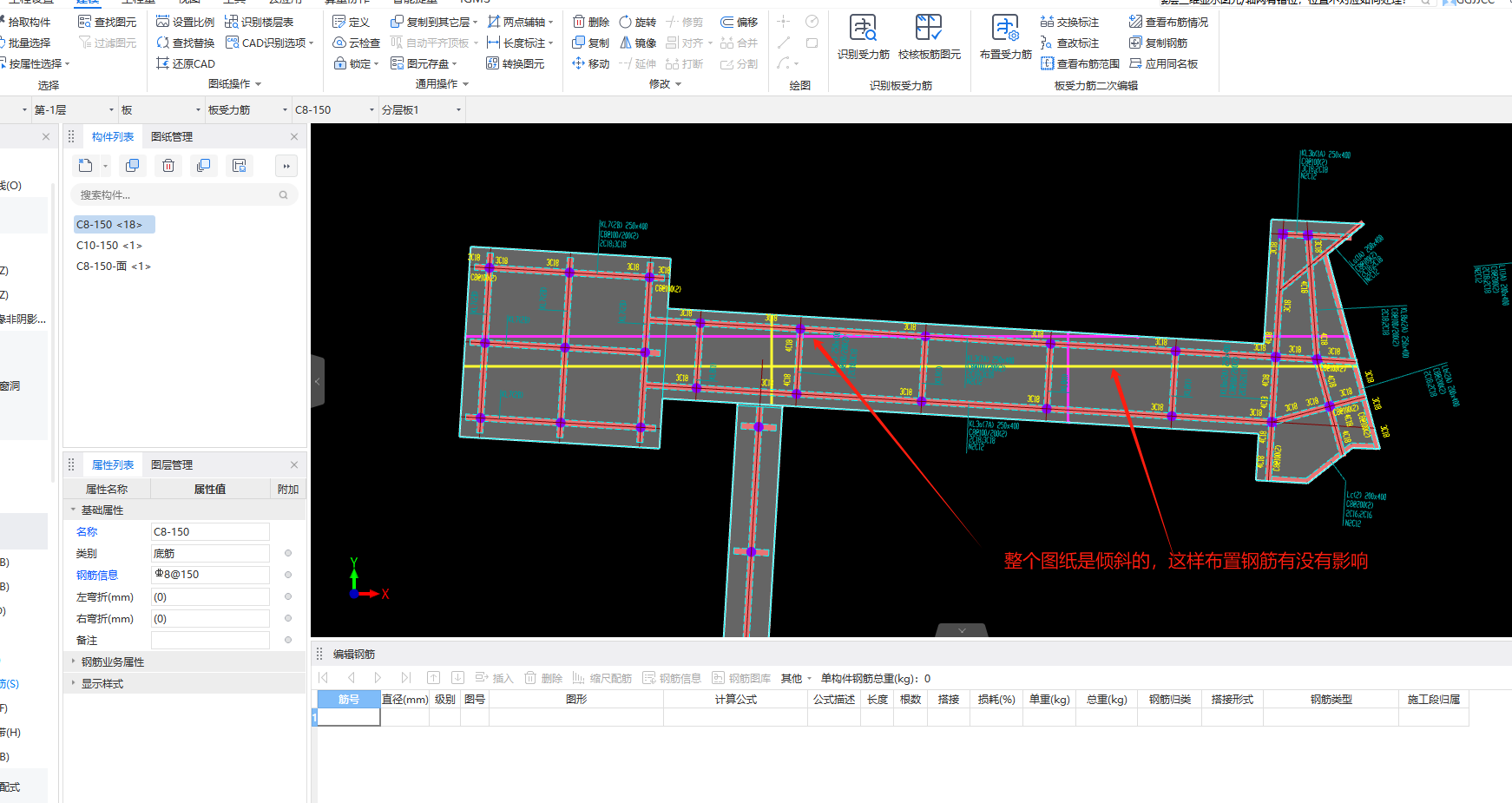Click the 查找图元 tool
The image size is (1512, 803).
click(x=107, y=22)
